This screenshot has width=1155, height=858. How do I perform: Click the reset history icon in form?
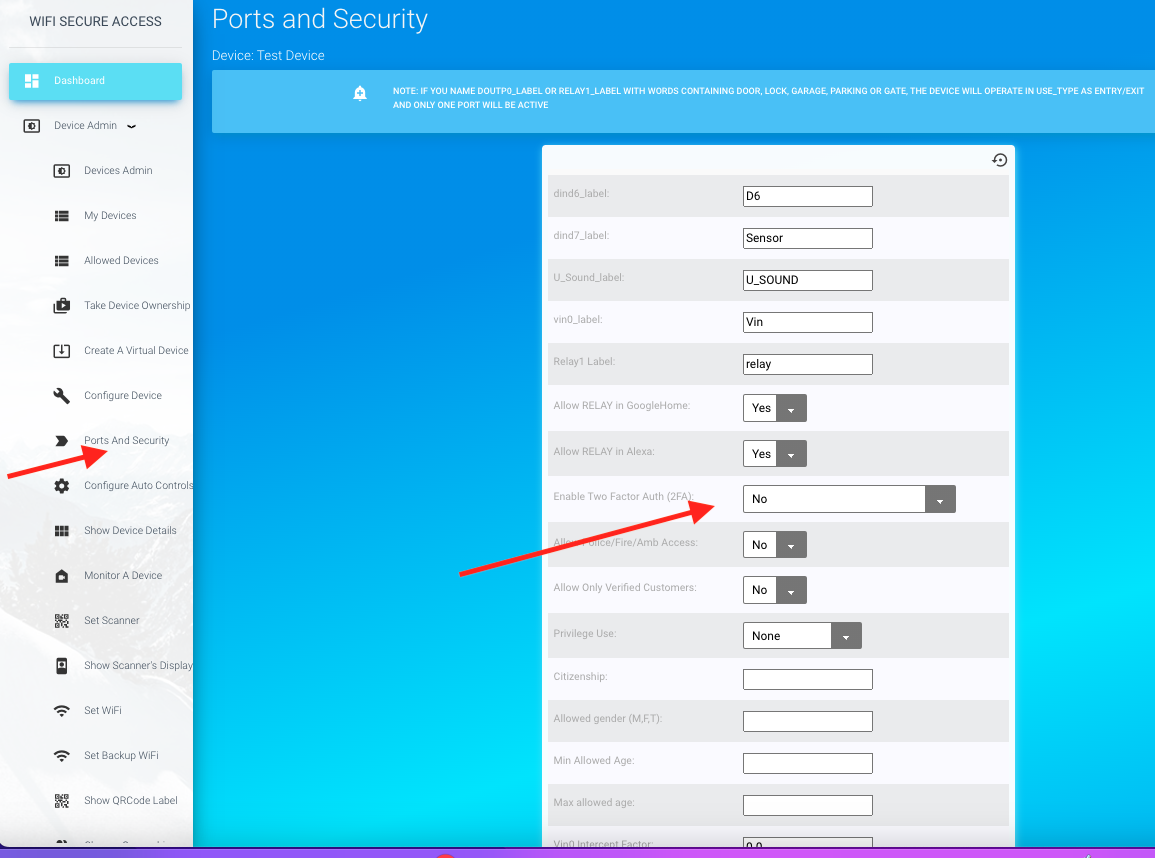point(1000,160)
